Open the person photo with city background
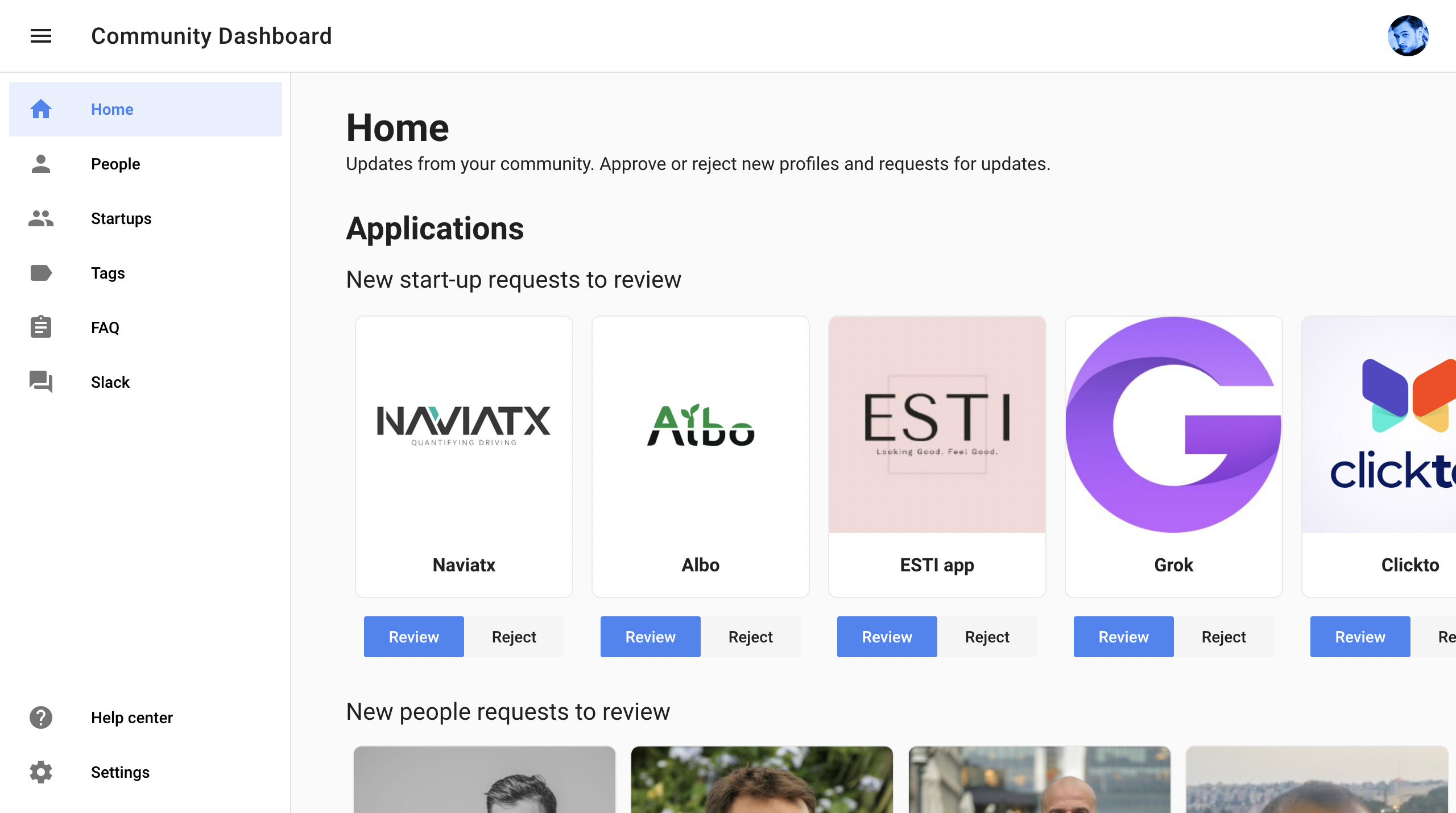 1040,779
